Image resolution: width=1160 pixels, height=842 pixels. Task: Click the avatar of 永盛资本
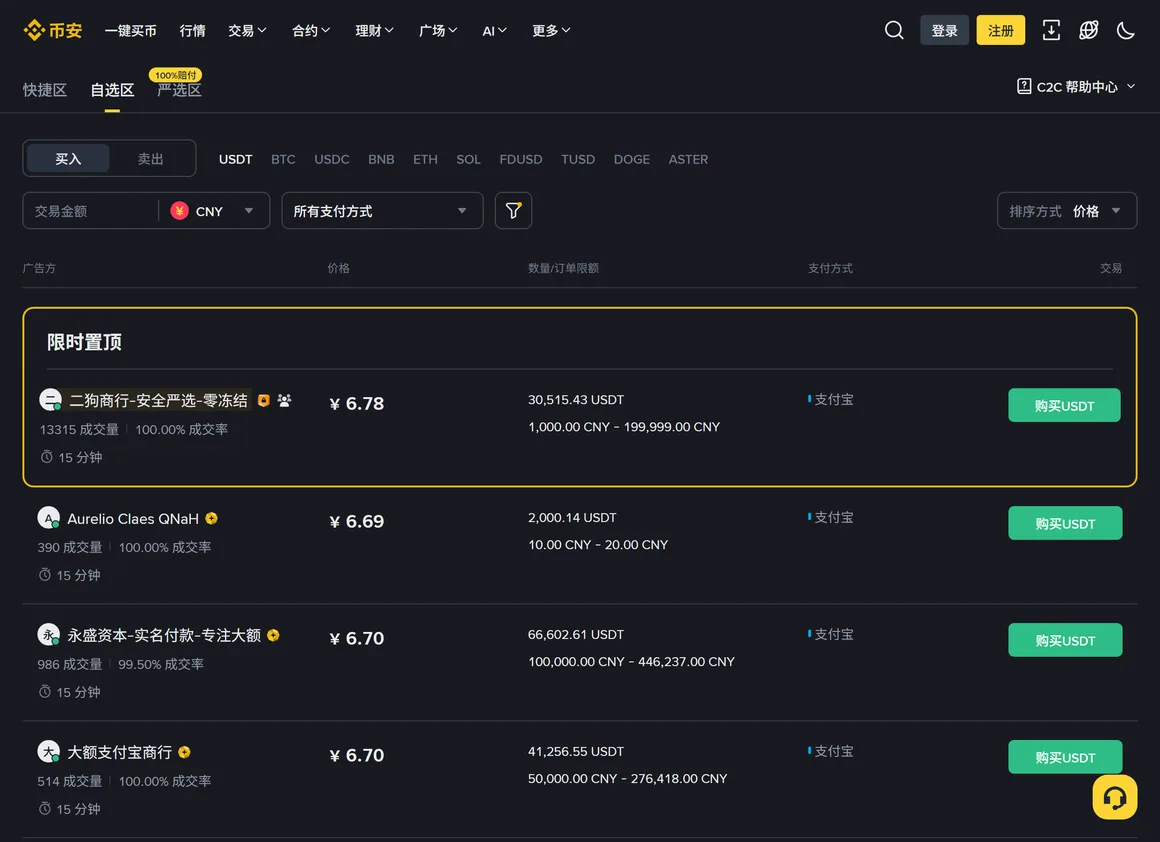[48, 635]
